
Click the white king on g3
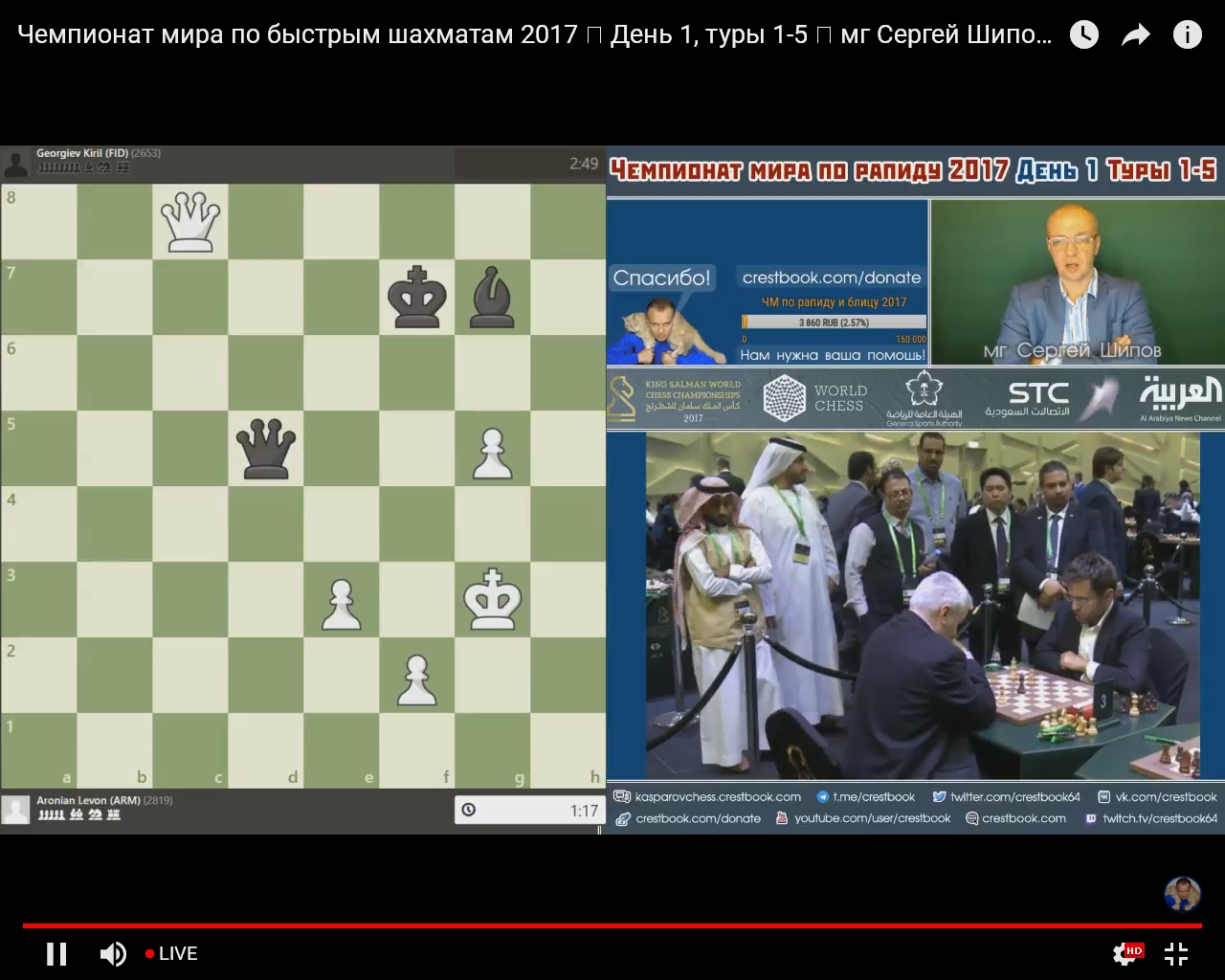pos(492,599)
